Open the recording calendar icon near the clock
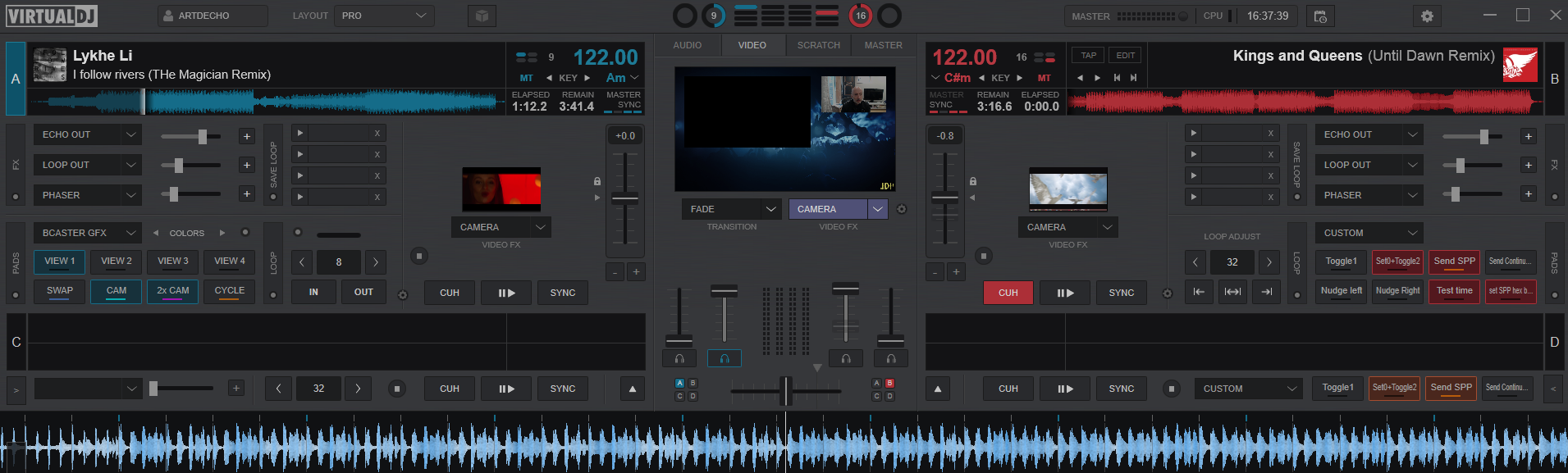The height and width of the screenshot is (473, 1568). [1320, 16]
